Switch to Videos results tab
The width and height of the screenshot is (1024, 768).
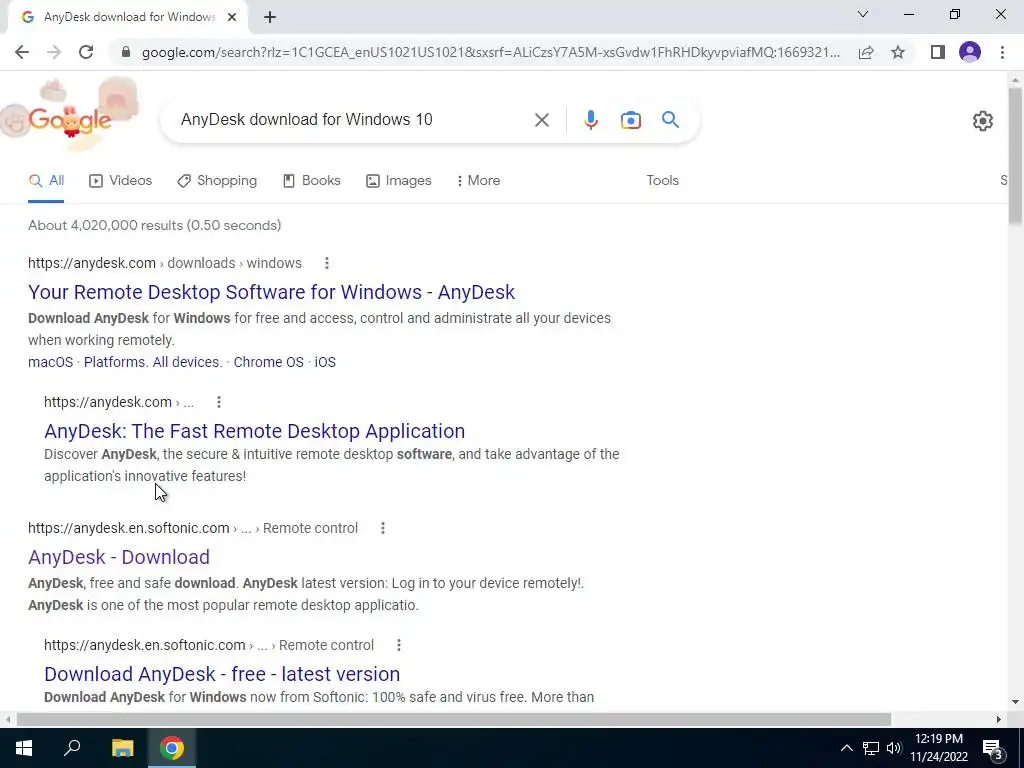pos(121,181)
